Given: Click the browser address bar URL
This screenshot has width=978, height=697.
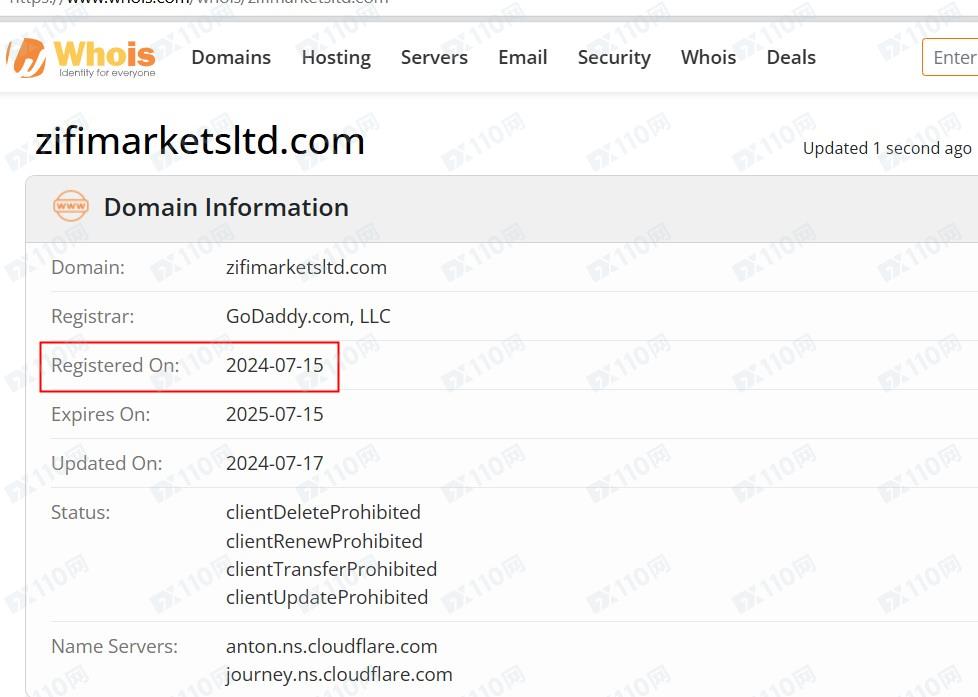Looking at the screenshot, I should pos(200,3).
